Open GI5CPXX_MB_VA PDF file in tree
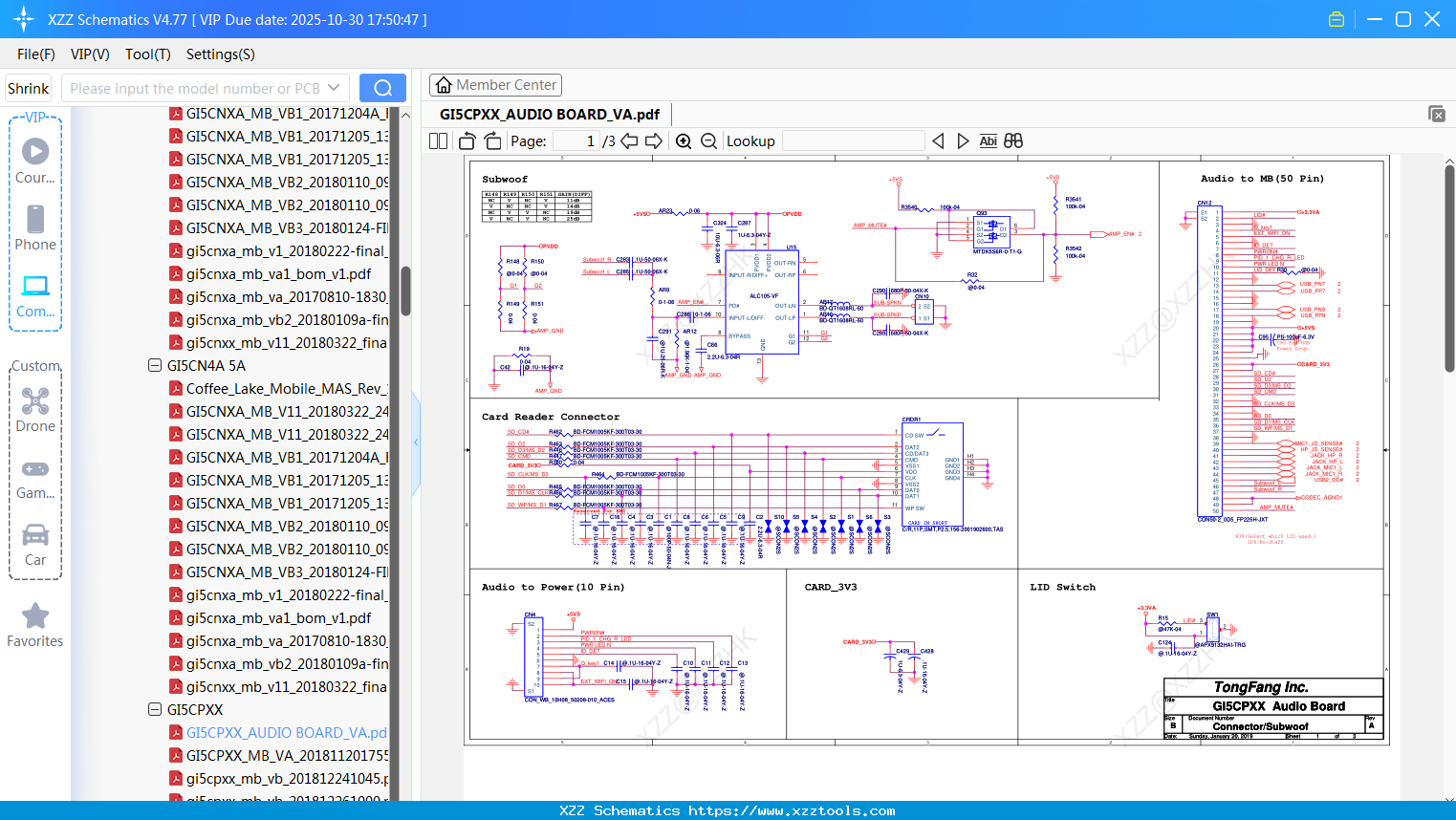1456x820 pixels. [x=286, y=756]
